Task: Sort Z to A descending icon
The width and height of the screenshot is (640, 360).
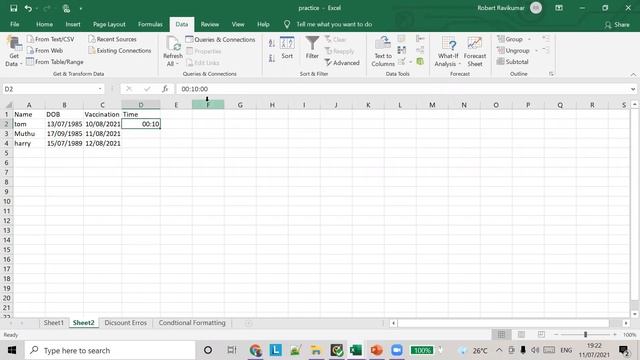Action: pos(272,59)
